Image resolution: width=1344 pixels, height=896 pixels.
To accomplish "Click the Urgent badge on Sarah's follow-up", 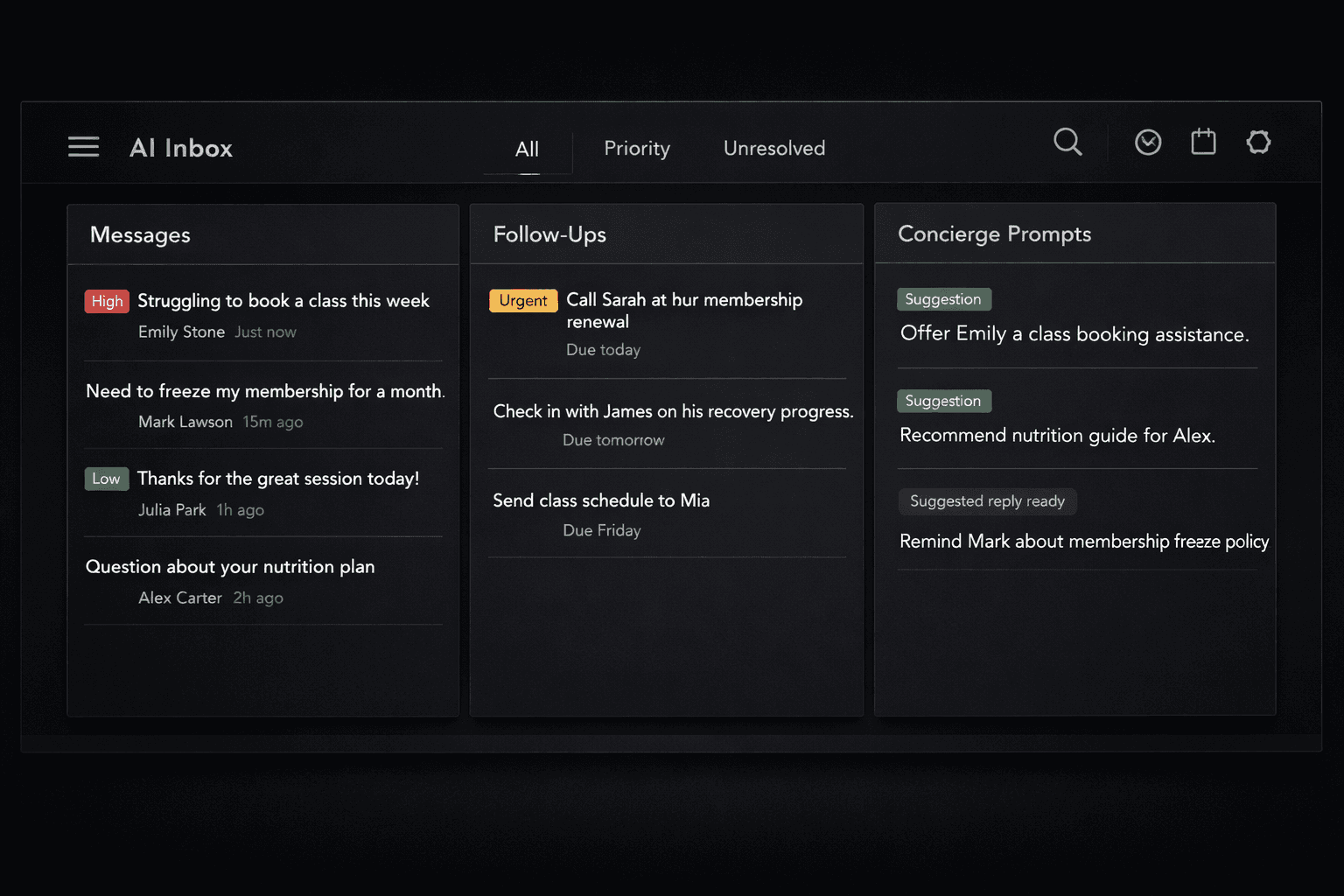I will click(x=523, y=300).
